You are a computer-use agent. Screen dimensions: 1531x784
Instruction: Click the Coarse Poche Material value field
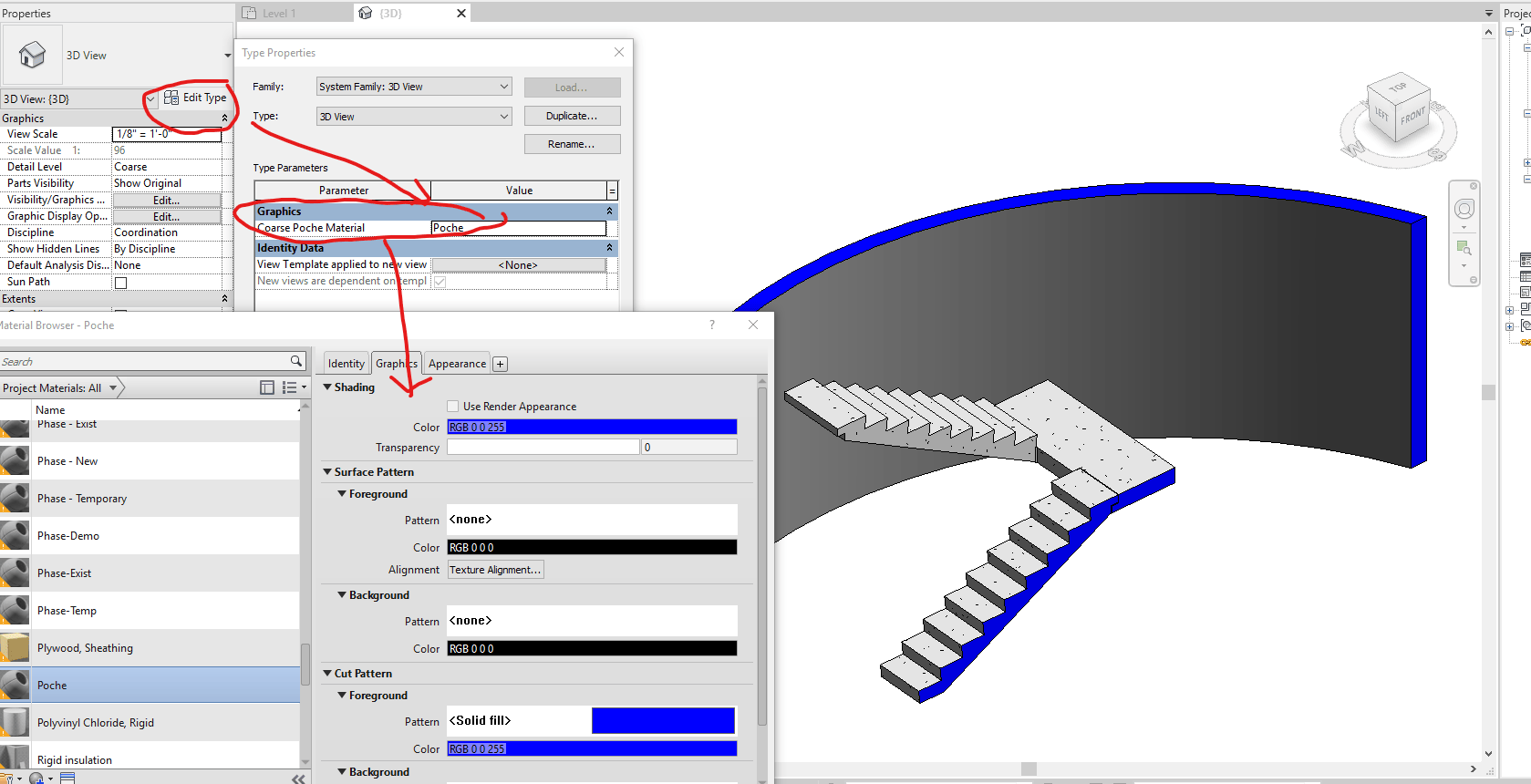(519, 228)
